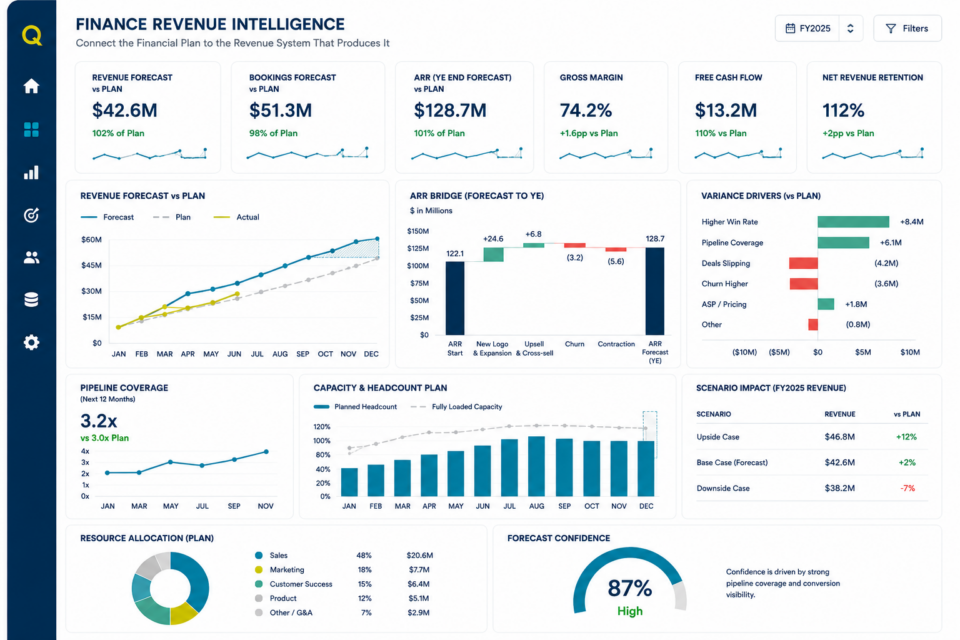Click the (5.6) Contraction bar

pyautogui.click(x=616, y=249)
